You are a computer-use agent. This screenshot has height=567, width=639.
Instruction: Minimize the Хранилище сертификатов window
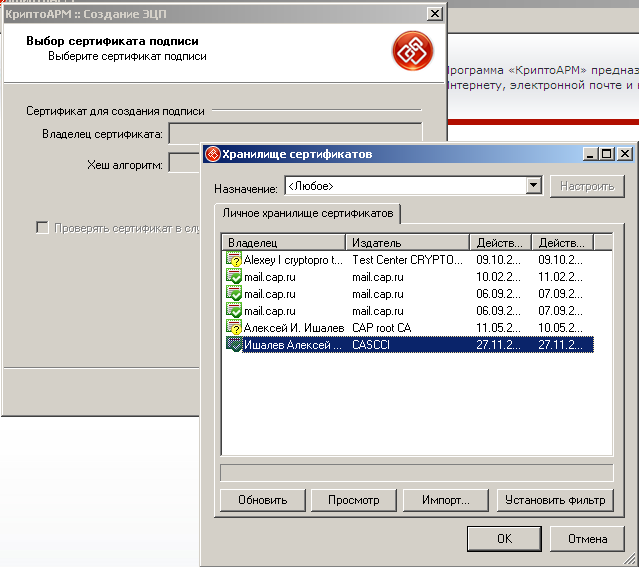coord(591,154)
